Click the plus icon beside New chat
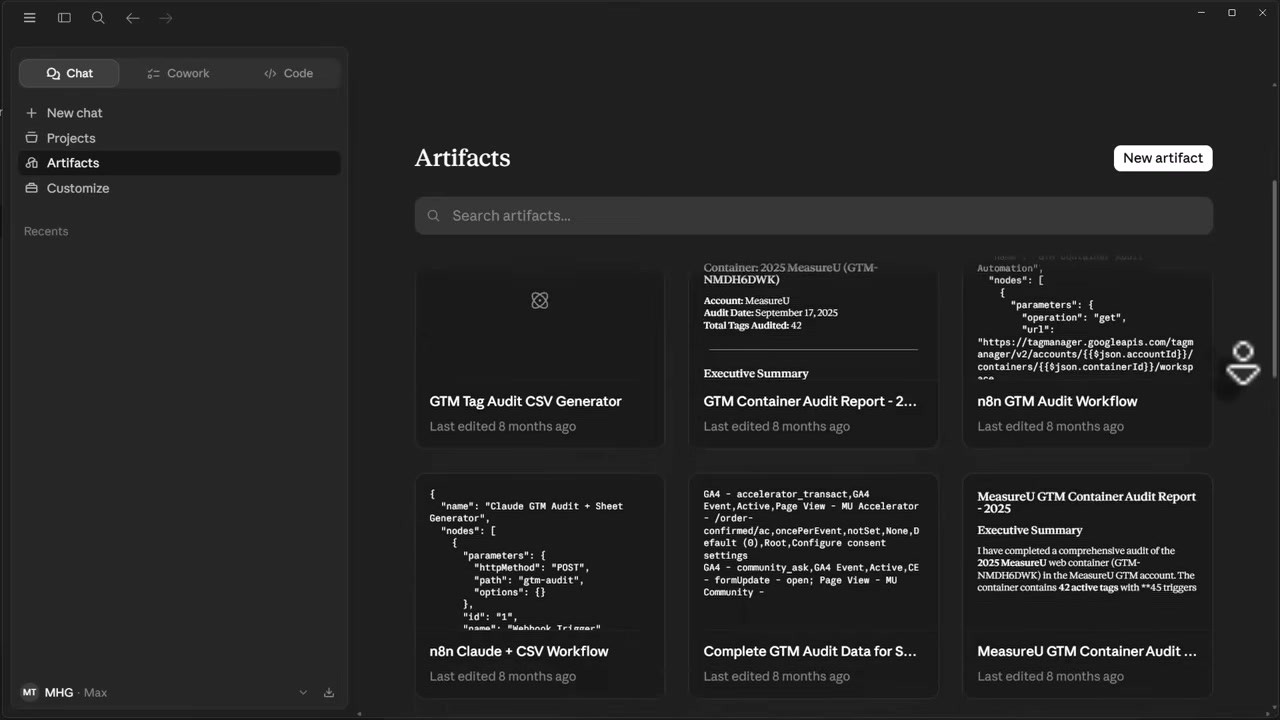The image size is (1280, 720). click(x=31, y=113)
